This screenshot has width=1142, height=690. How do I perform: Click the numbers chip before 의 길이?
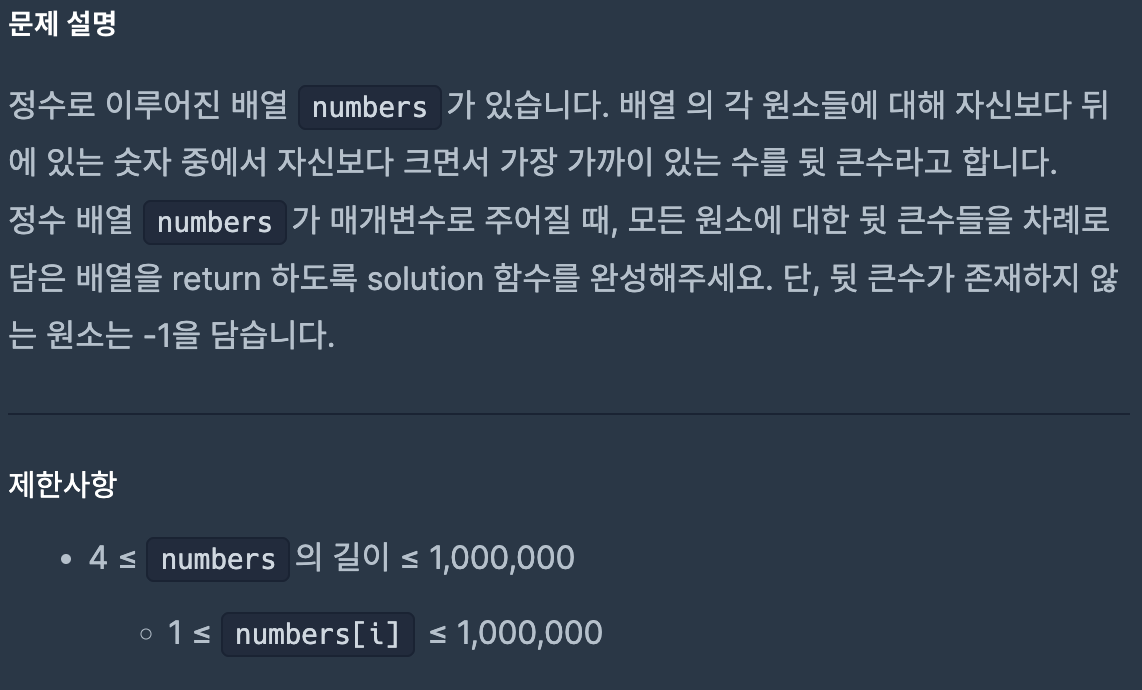tap(218, 560)
